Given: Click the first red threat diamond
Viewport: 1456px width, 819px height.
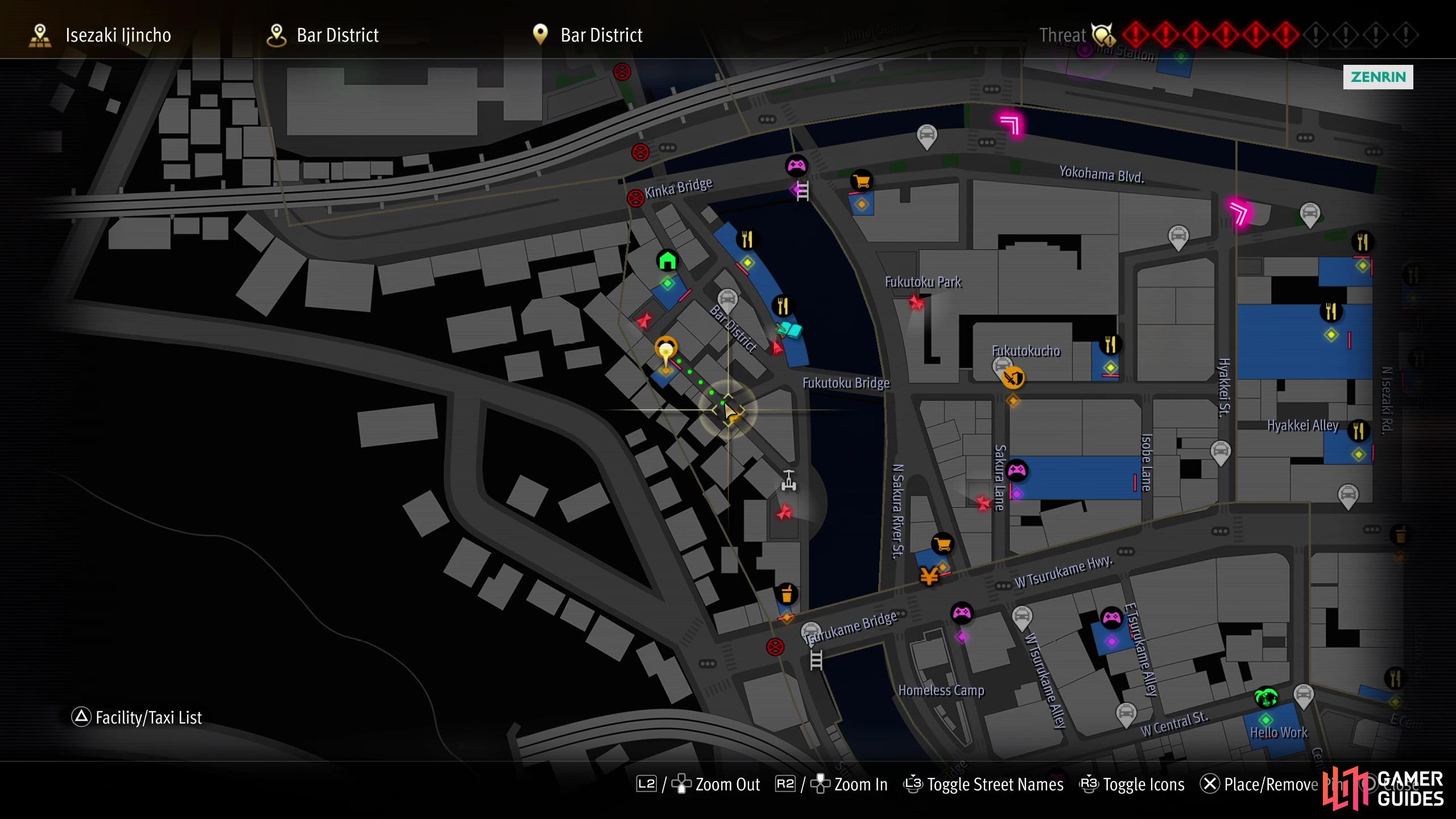Looking at the screenshot, I should (x=1135, y=35).
